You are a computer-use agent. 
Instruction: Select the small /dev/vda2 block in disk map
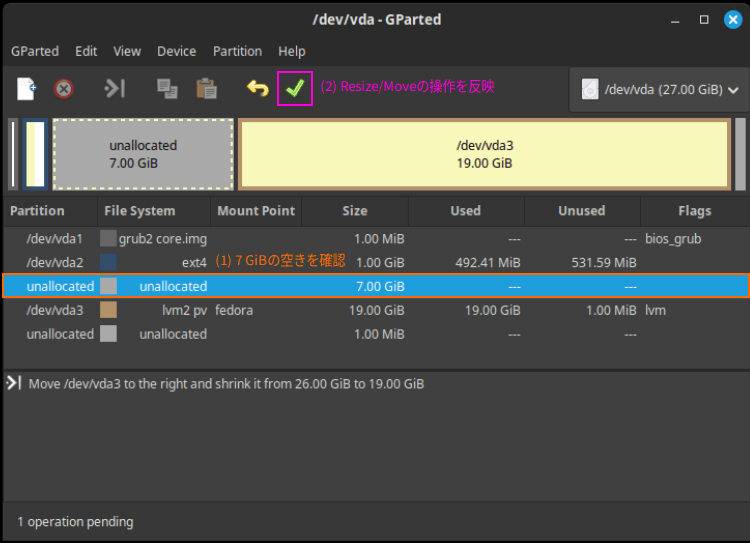click(35, 154)
